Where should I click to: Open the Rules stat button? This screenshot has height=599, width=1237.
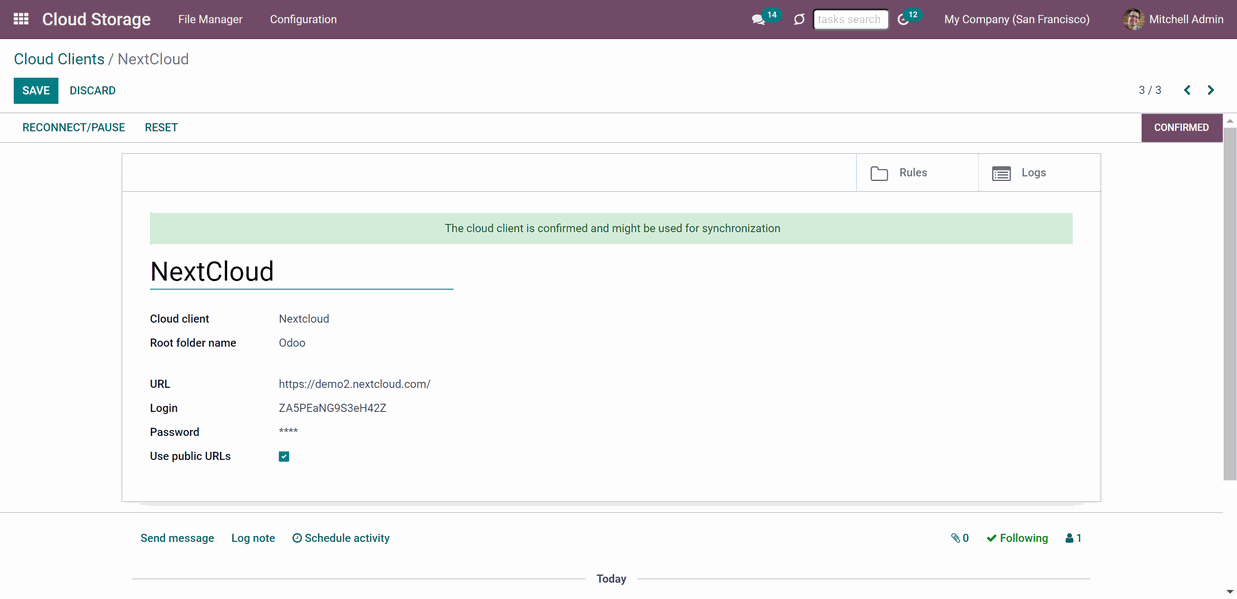point(917,173)
